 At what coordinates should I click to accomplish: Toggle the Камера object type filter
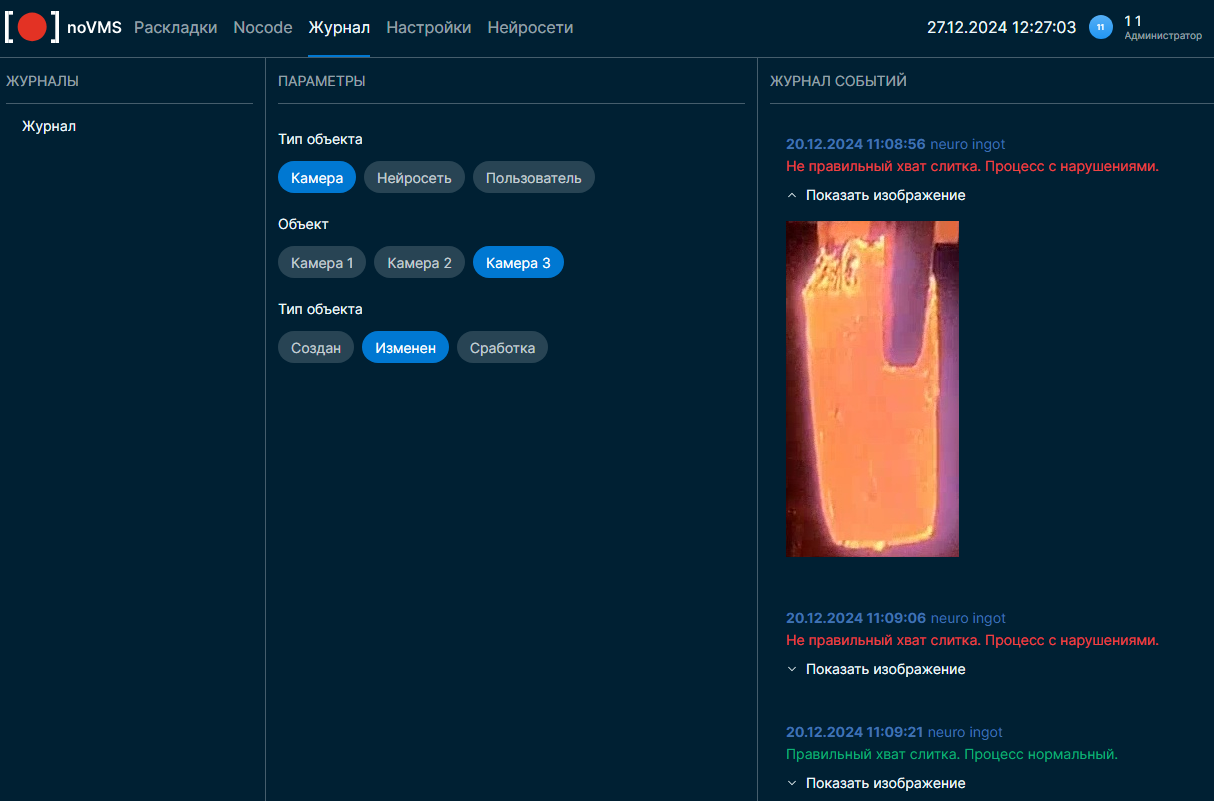pyautogui.click(x=317, y=178)
